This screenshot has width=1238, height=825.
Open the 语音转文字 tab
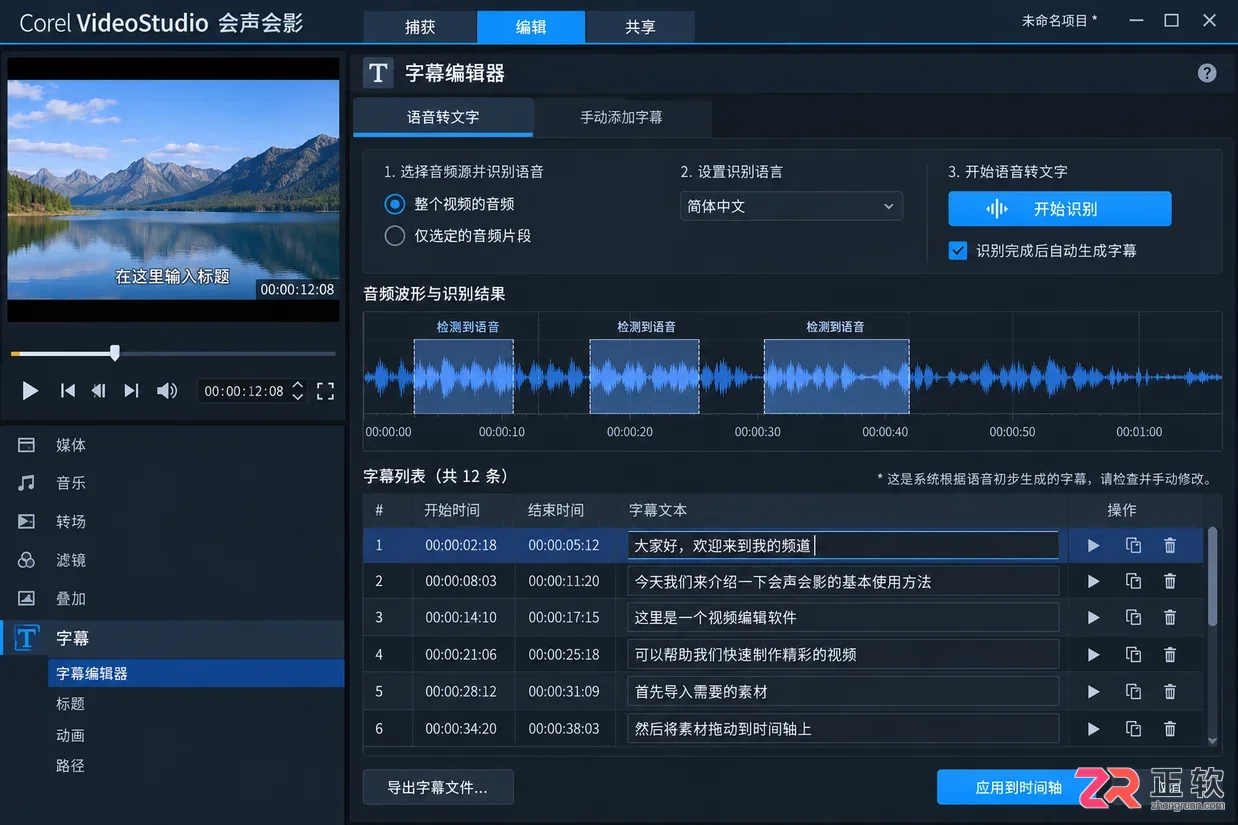(x=443, y=117)
